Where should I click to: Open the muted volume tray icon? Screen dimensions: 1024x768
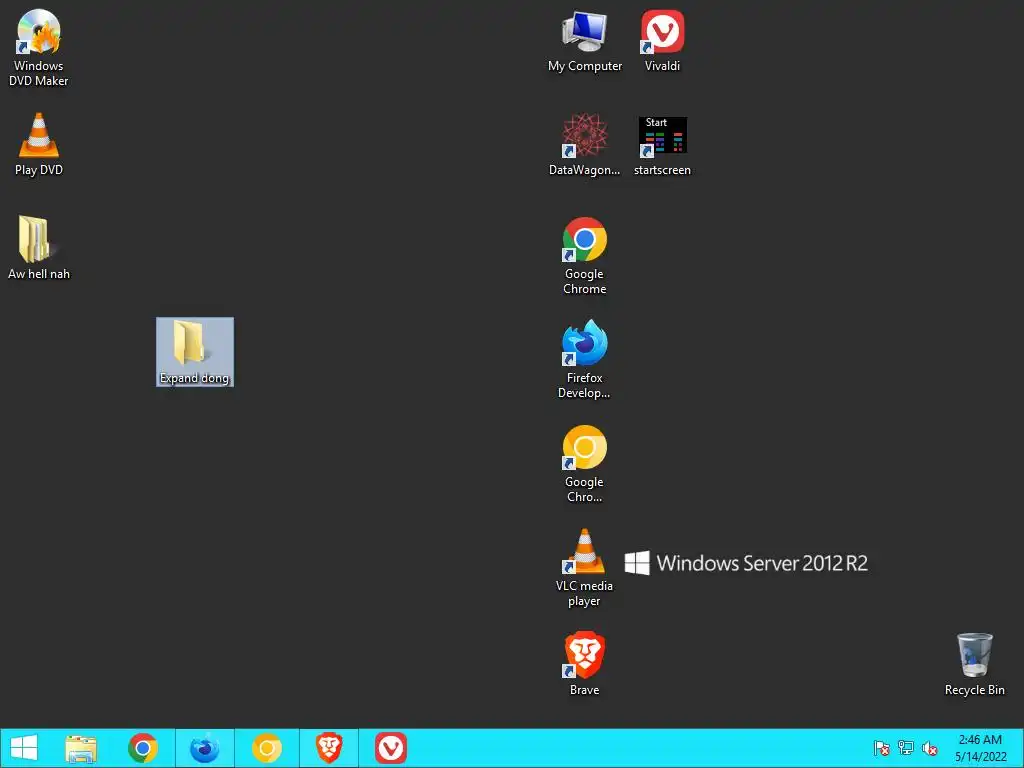930,748
